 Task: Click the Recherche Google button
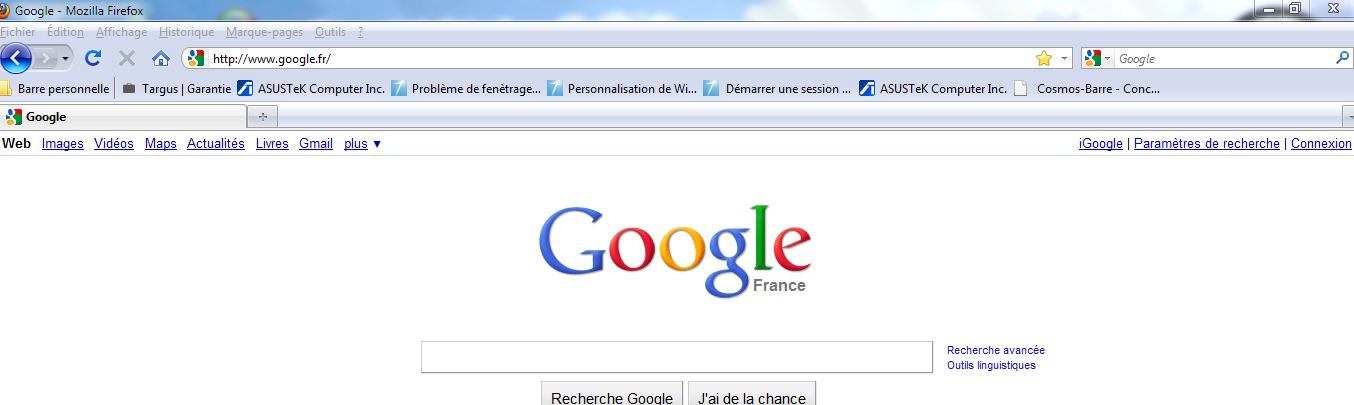tap(612, 397)
